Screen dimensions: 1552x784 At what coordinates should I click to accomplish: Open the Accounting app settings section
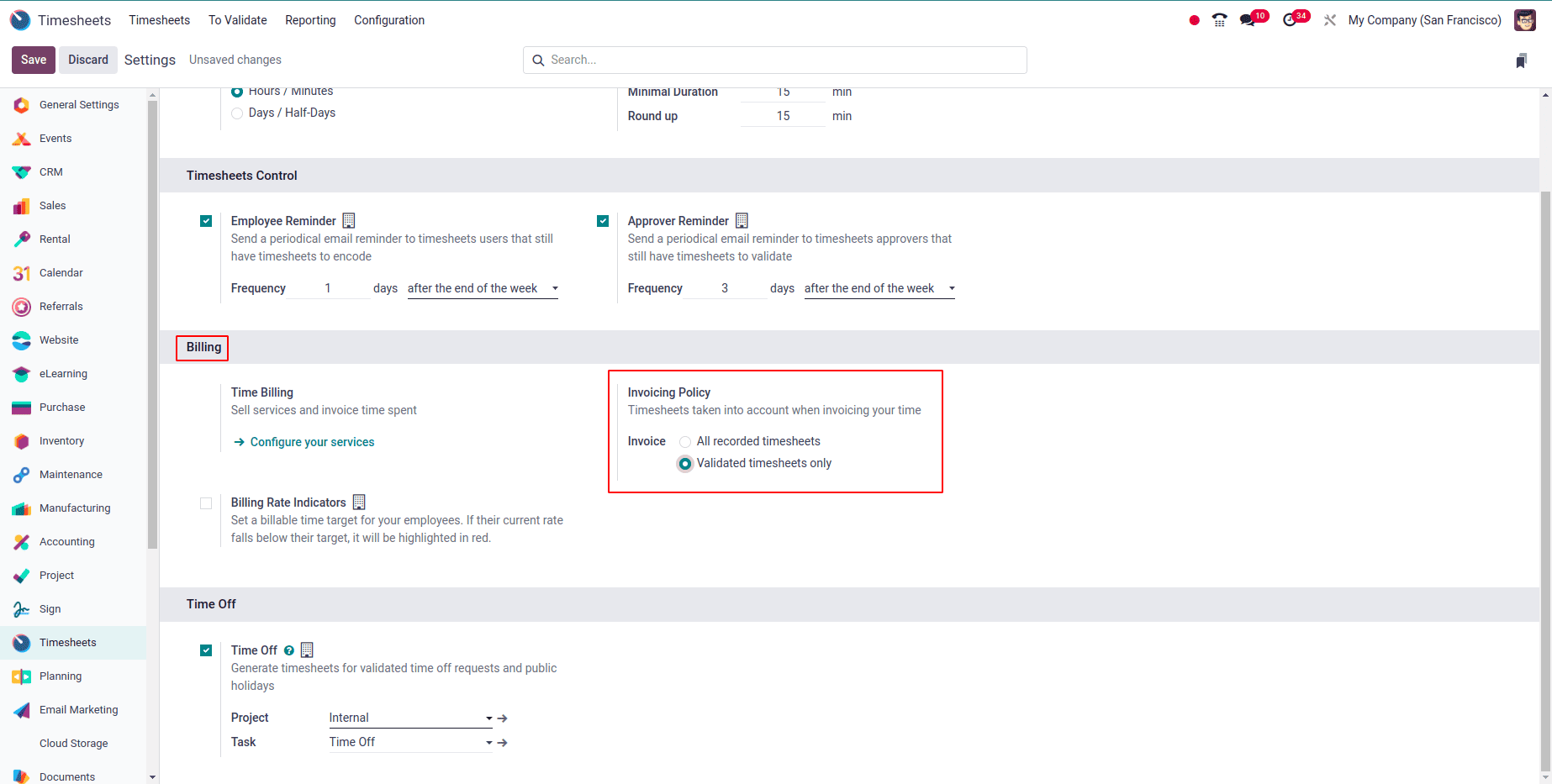coord(66,541)
